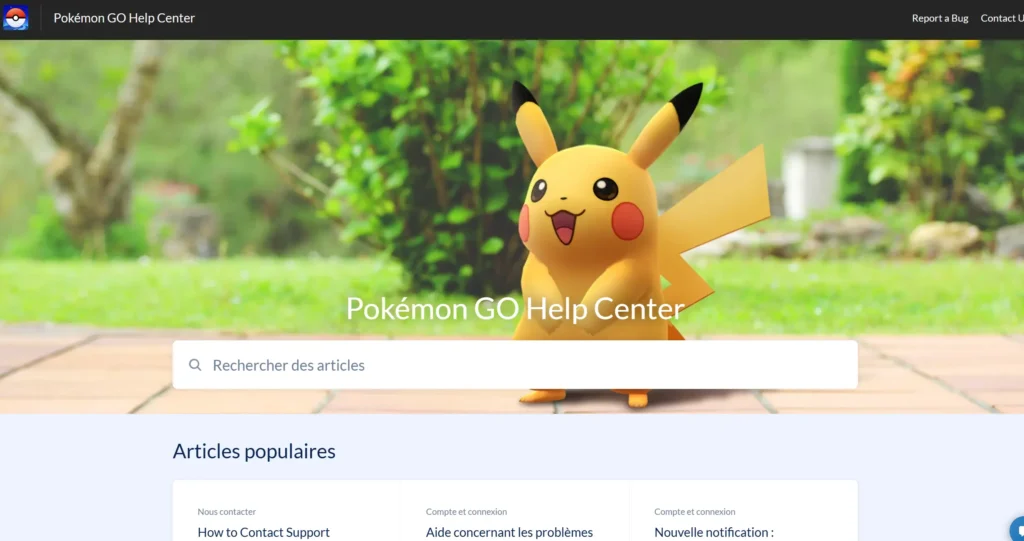Open the Nouvelle notification article
The width and height of the screenshot is (1024, 541).
click(x=714, y=533)
